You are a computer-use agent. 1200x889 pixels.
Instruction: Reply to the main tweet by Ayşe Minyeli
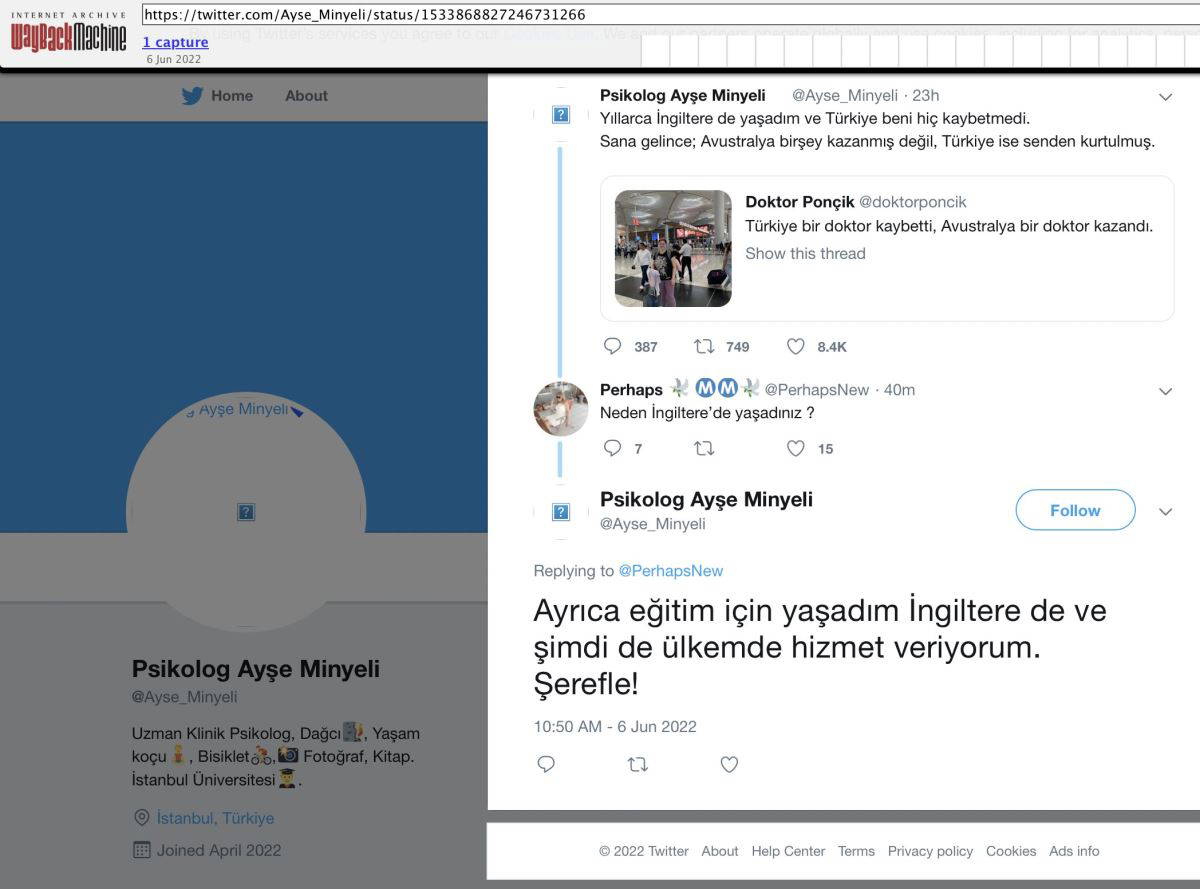pyautogui.click(x=546, y=765)
